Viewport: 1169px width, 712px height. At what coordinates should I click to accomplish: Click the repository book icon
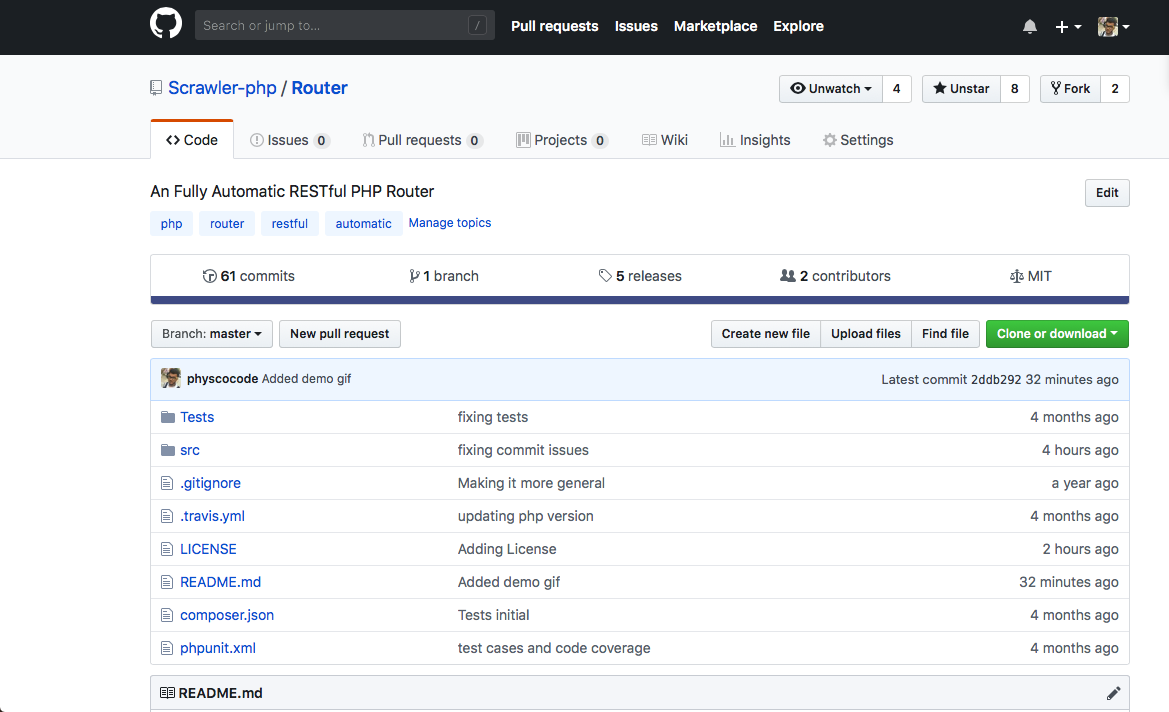(156, 88)
